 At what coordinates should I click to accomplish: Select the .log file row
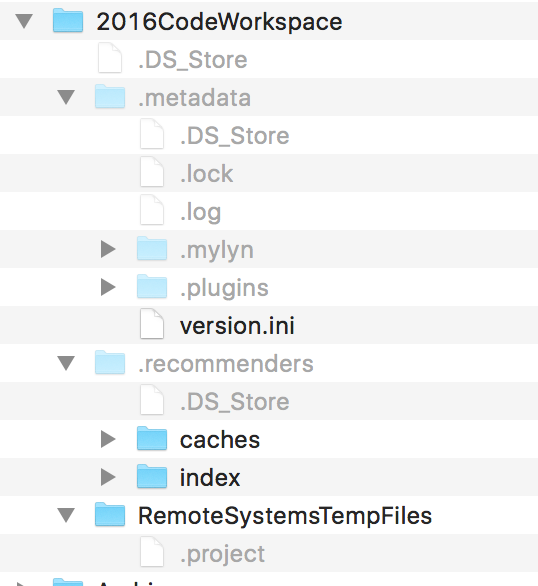pyautogui.click(x=269, y=211)
